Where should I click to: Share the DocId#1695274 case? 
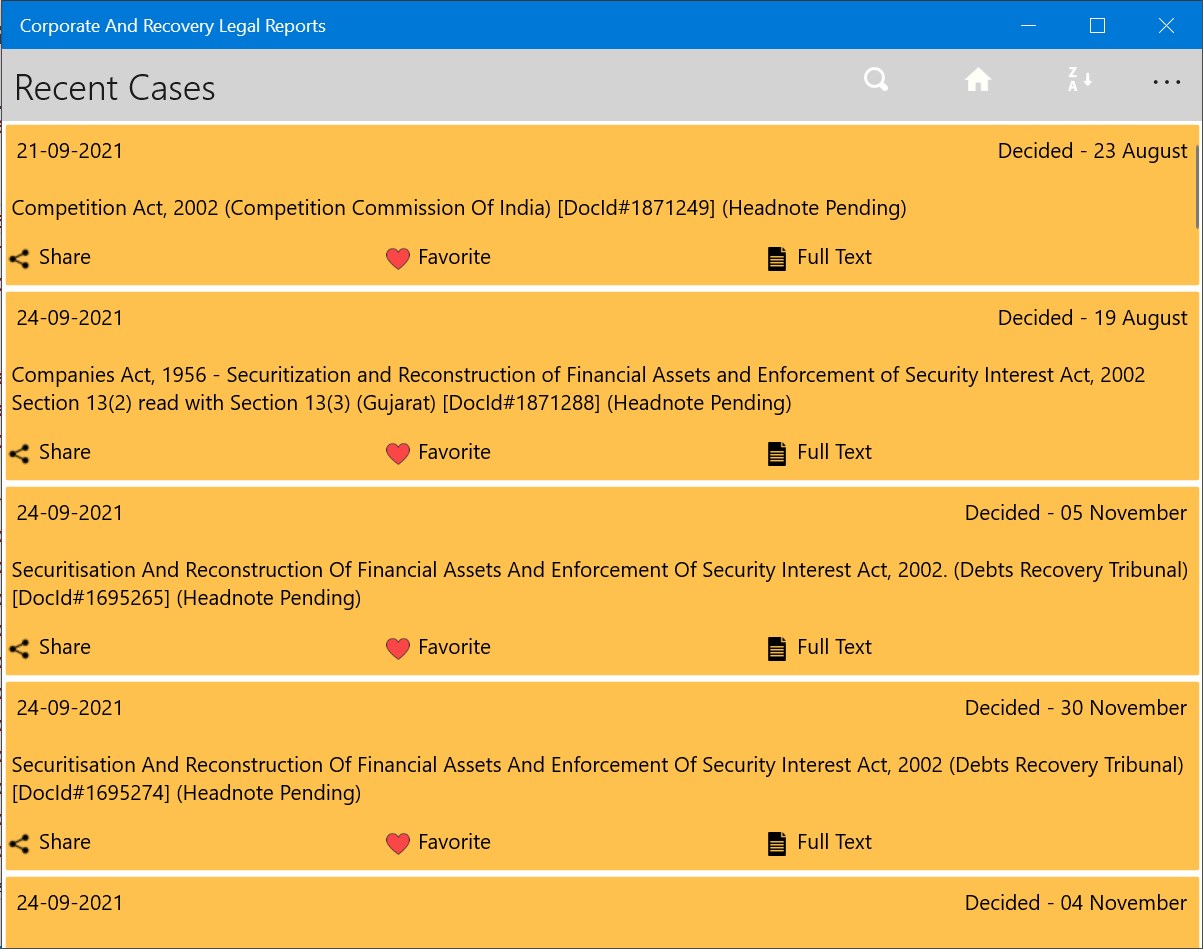click(x=19, y=844)
